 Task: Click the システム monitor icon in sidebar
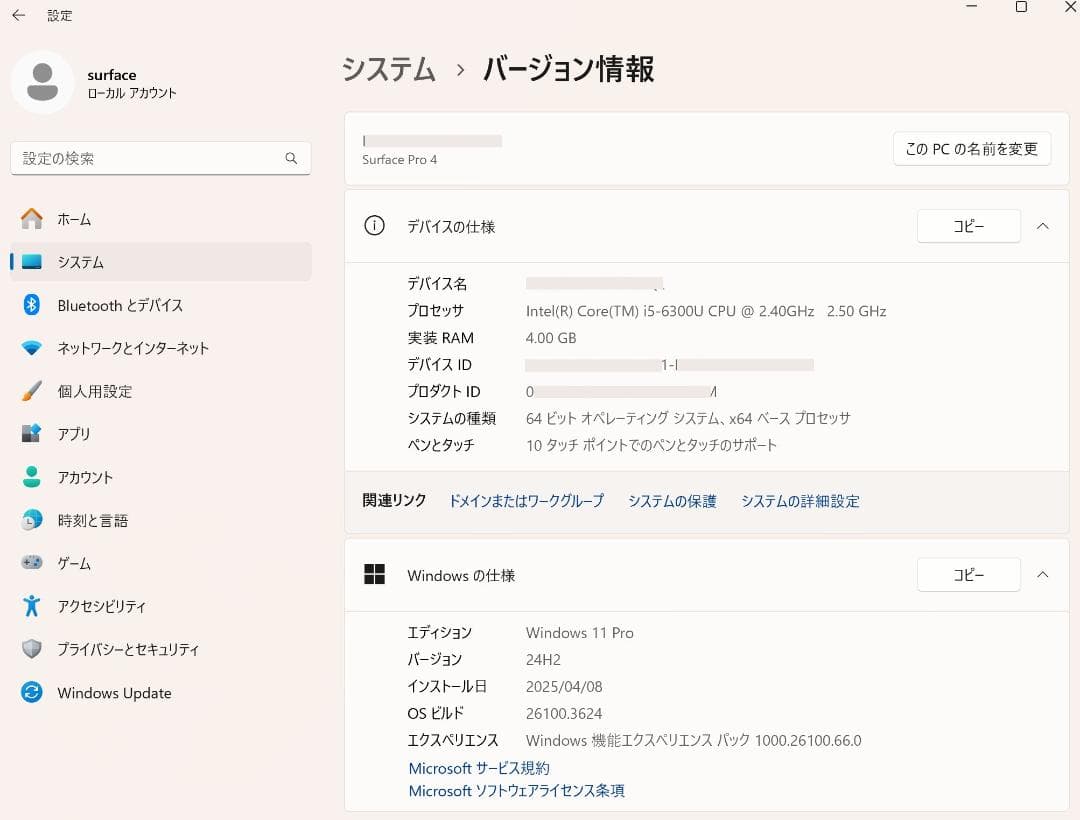32,262
